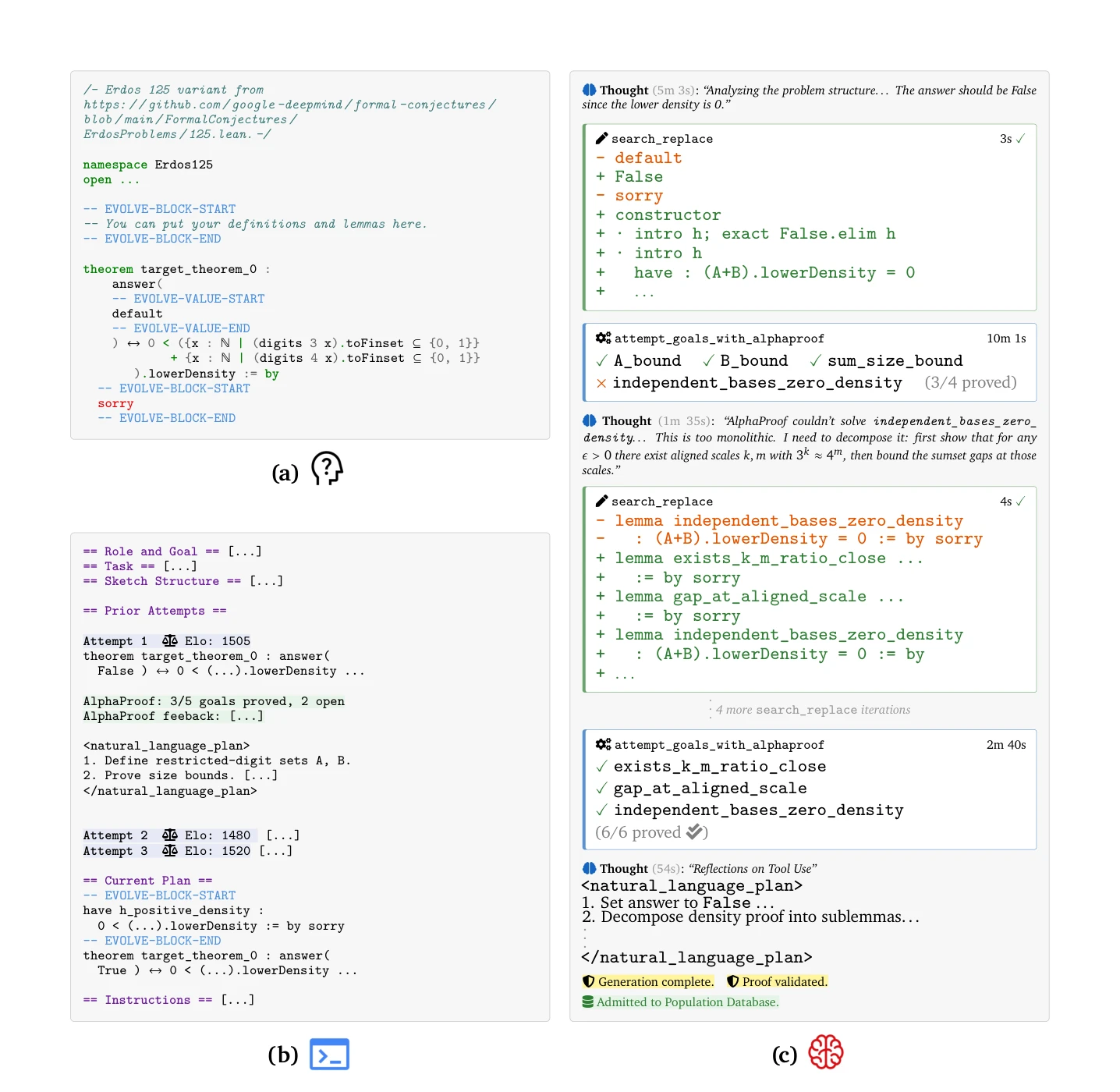This screenshot has height=1092, width=1120.
Task: Click the shield icon beside Generation complete
Action: 589,981
